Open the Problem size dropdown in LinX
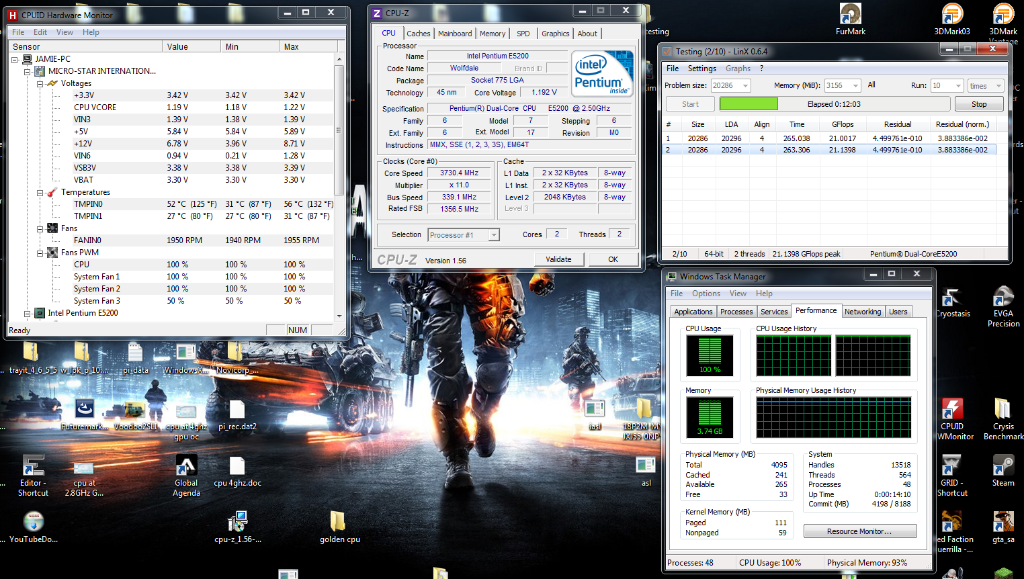 744,86
